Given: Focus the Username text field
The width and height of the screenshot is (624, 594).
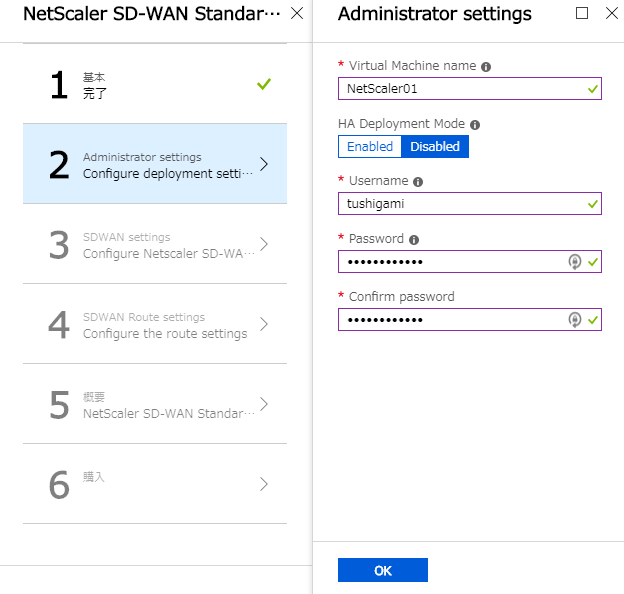Looking at the screenshot, I should click(470, 204).
